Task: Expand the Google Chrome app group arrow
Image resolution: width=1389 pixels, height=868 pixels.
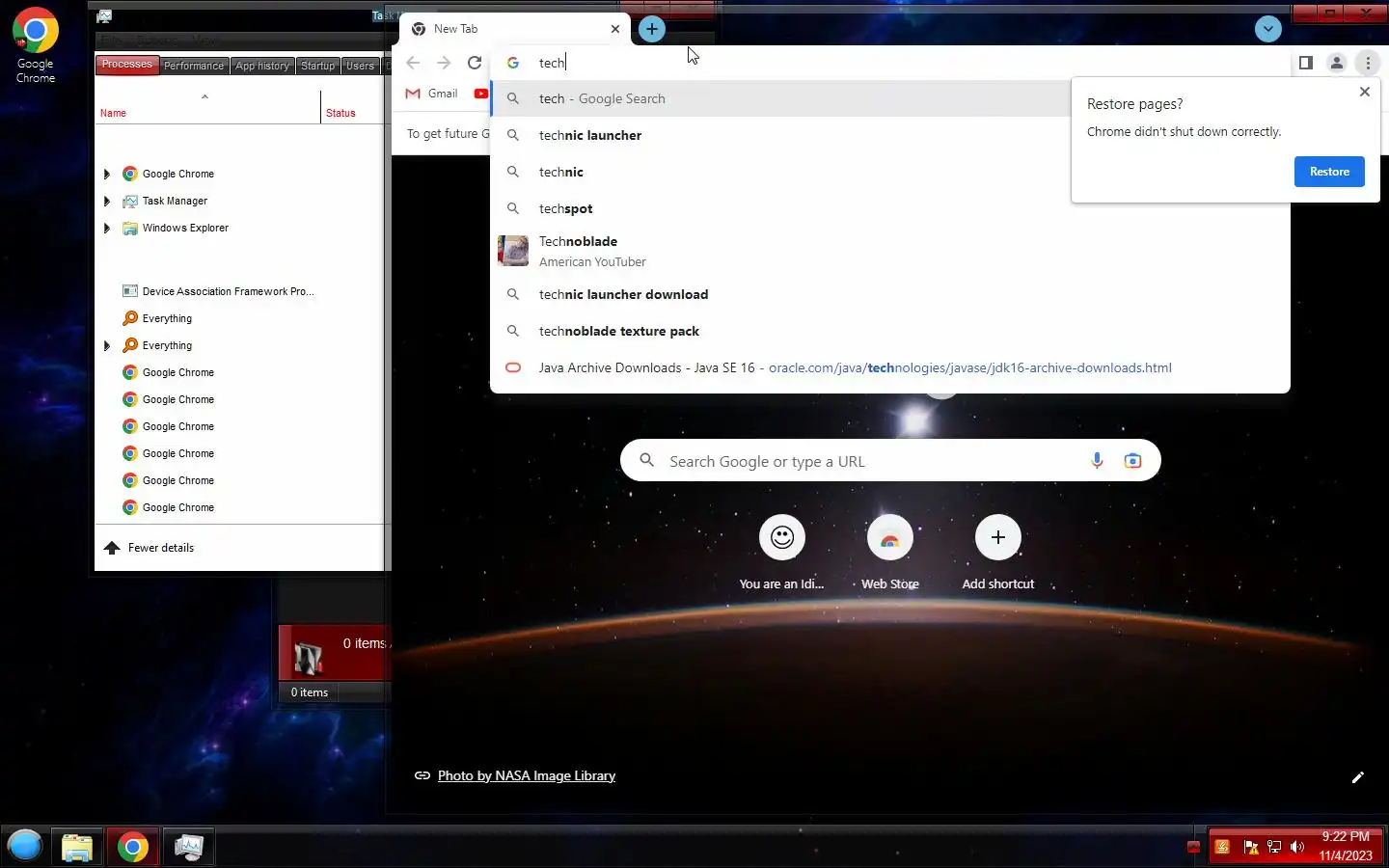Action: point(107,174)
